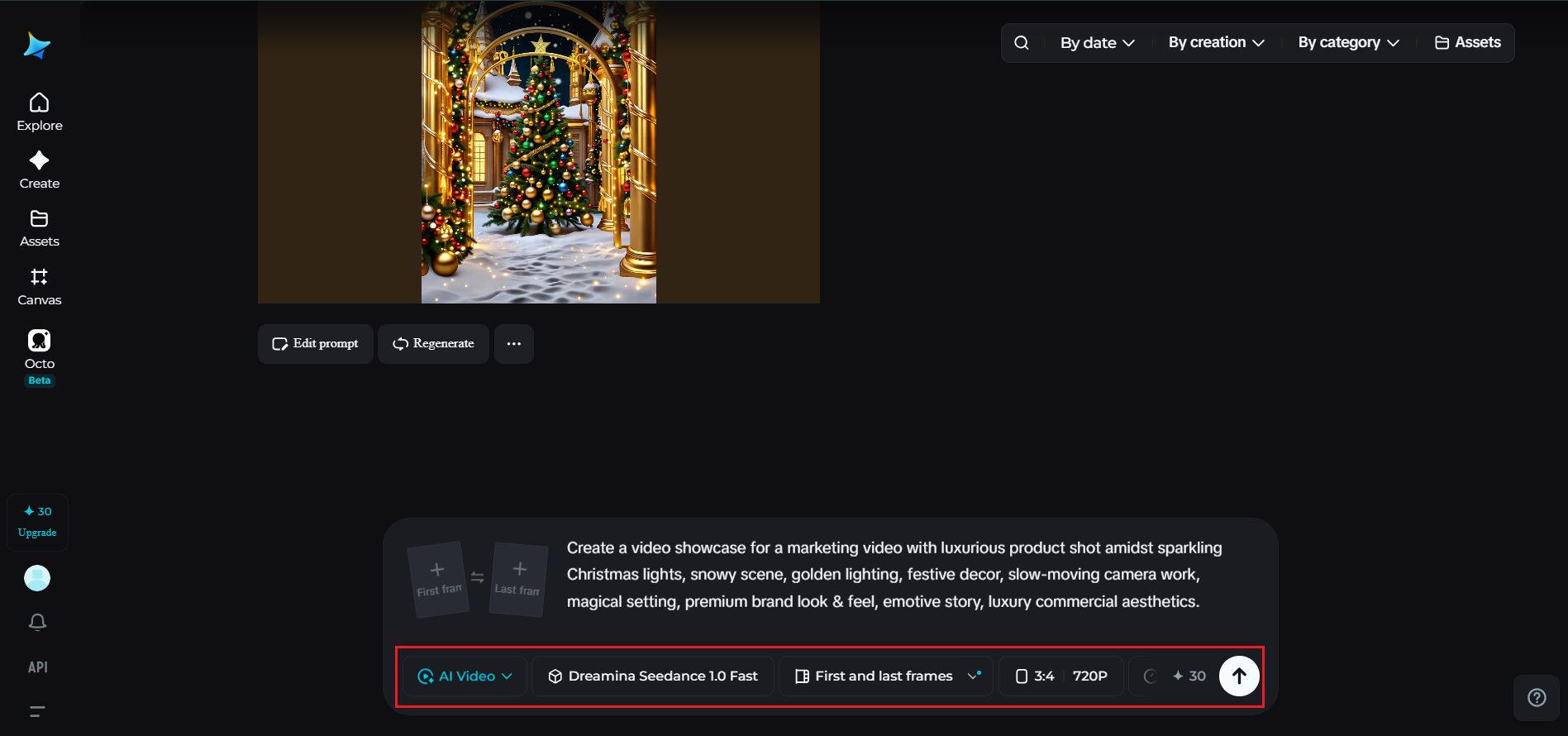Expand the By creation filter

point(1216,43)
